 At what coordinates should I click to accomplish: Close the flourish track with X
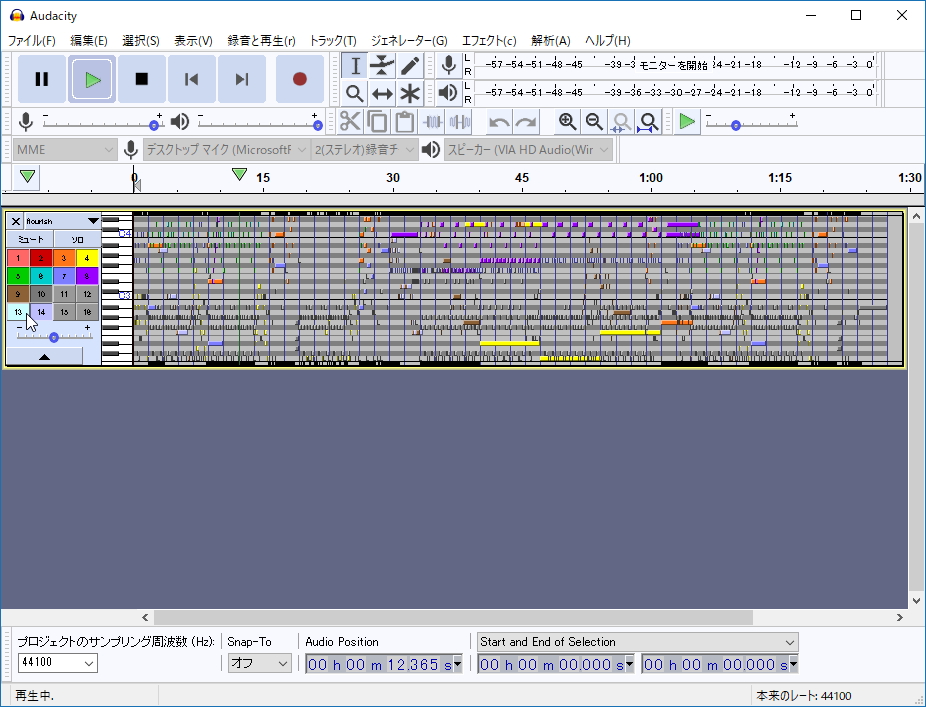point(16,221)
